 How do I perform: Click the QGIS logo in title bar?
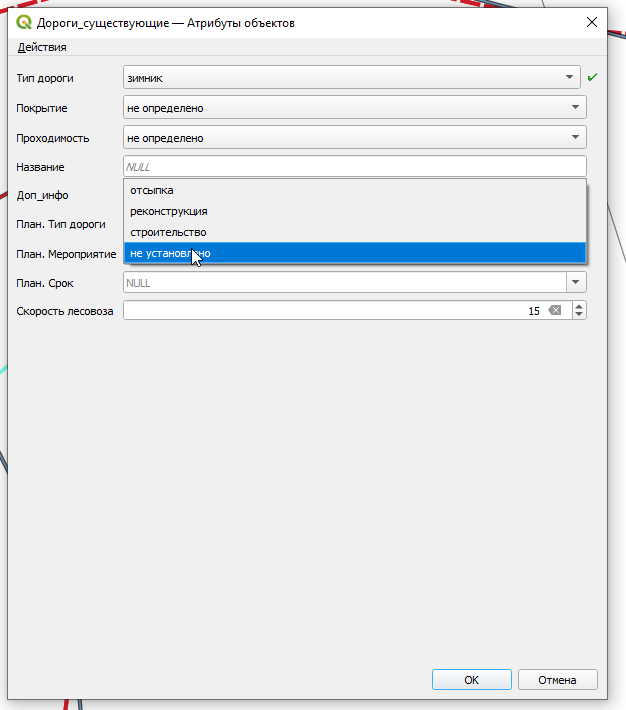24,22
